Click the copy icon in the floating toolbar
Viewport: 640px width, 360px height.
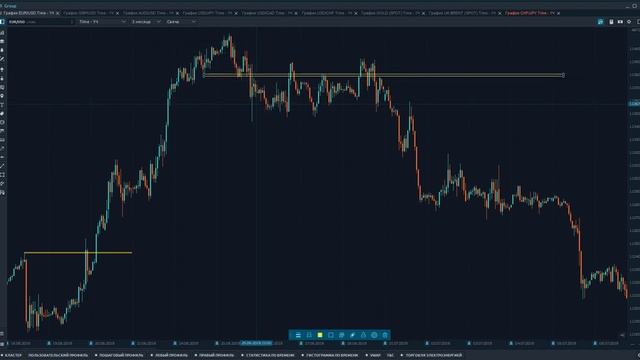(342, 335)
